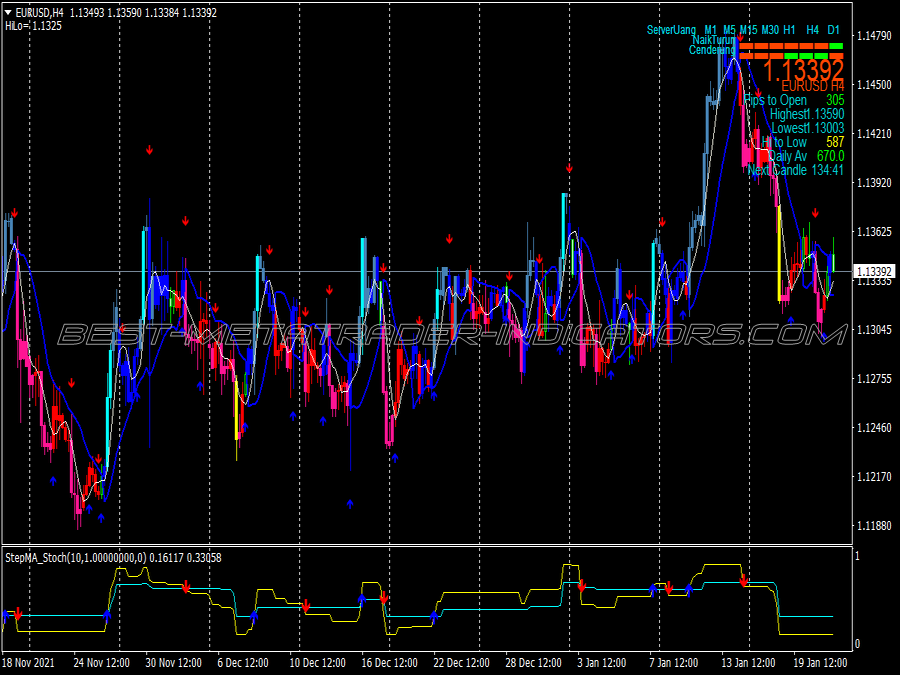Click the 0.33058 StepMA_Stoch value

[204, 557]
